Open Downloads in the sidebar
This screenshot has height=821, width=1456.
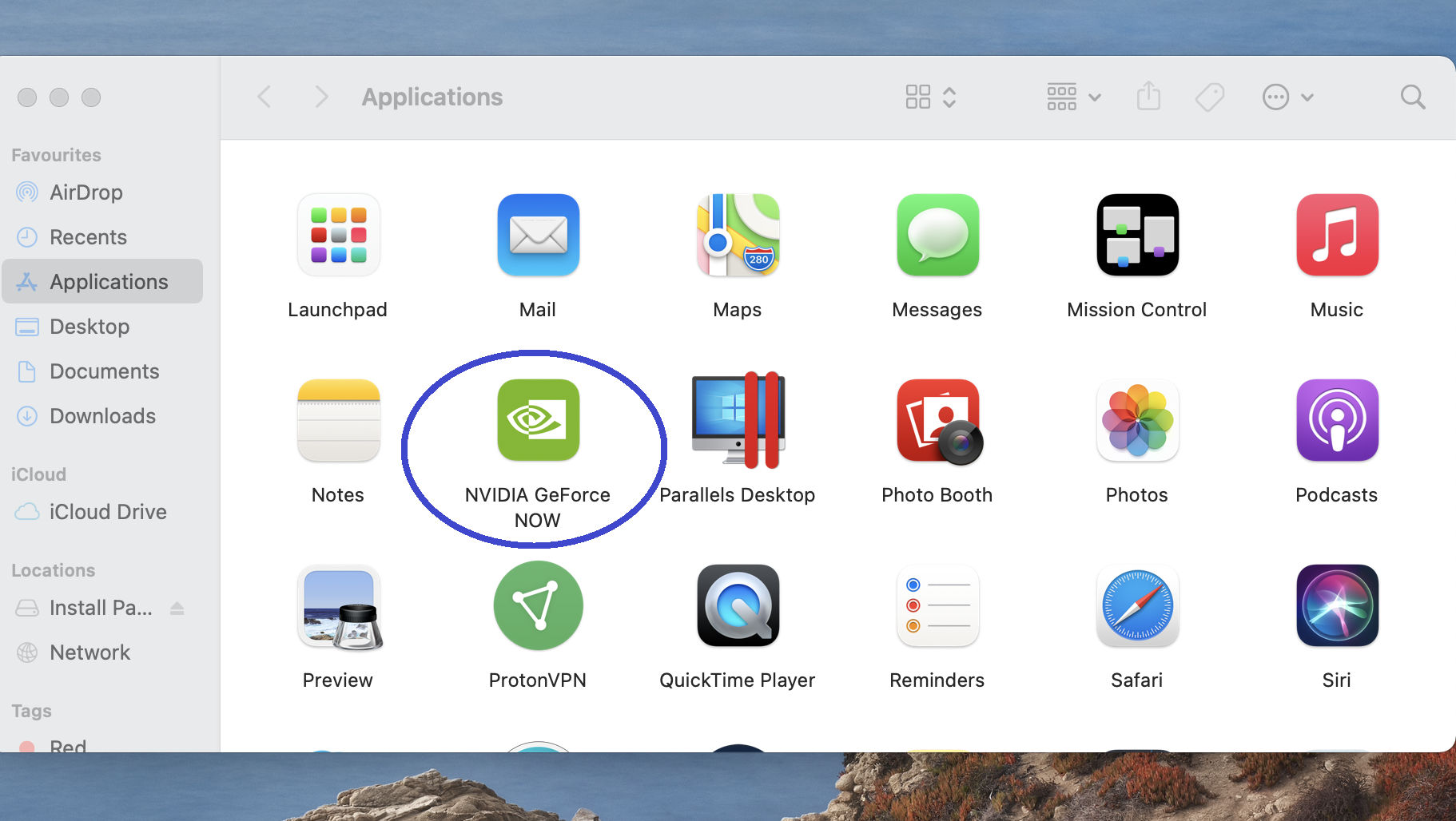102,416
